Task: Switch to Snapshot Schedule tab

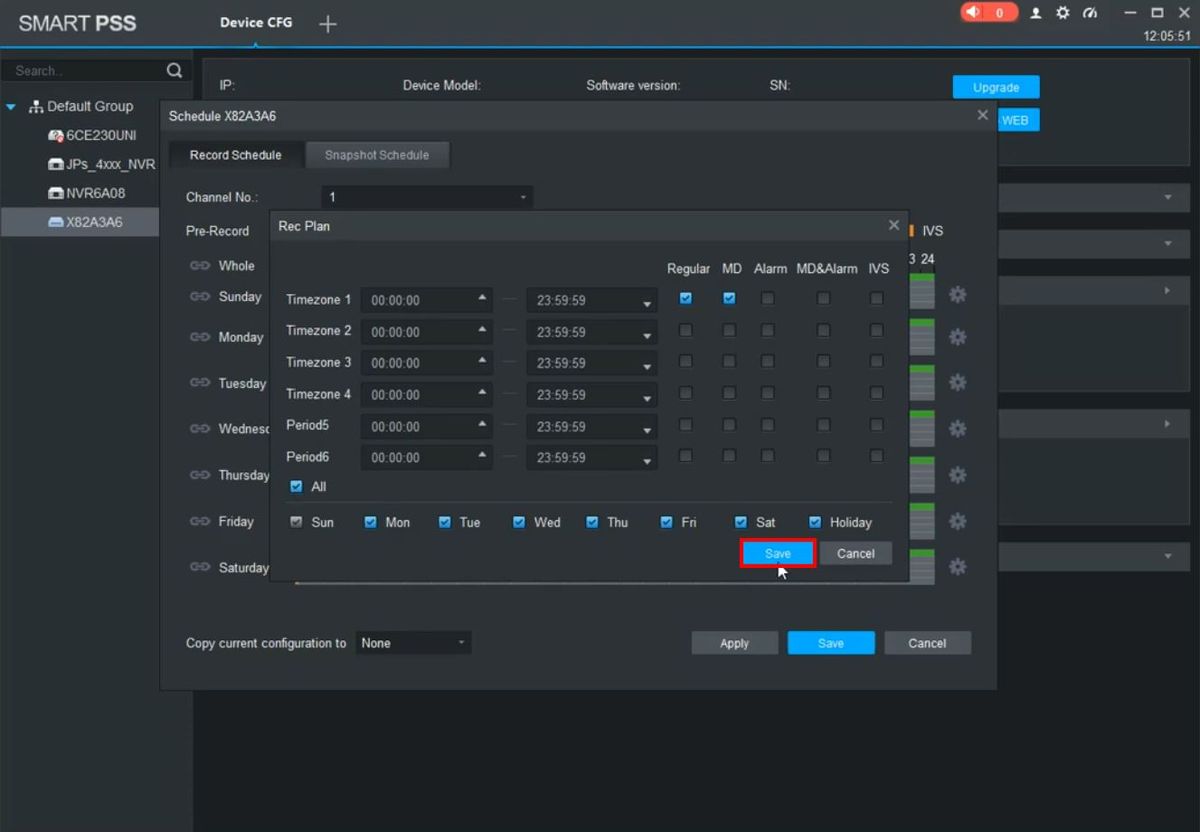Action: 377,155
